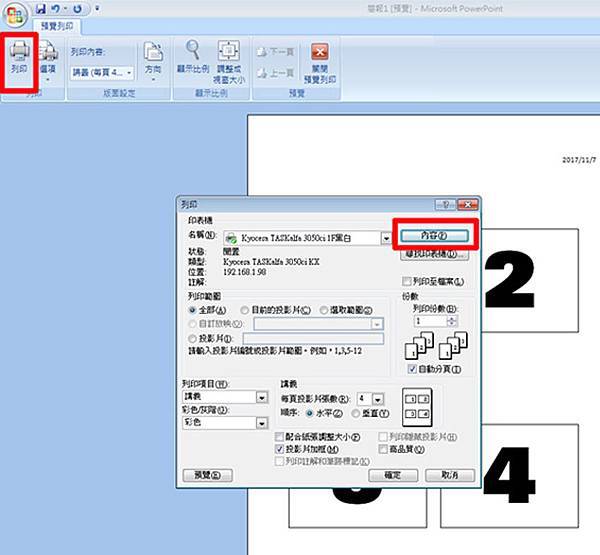Click the 取消 cancel button
600x555 pixels.
click(x=450, y=475)
